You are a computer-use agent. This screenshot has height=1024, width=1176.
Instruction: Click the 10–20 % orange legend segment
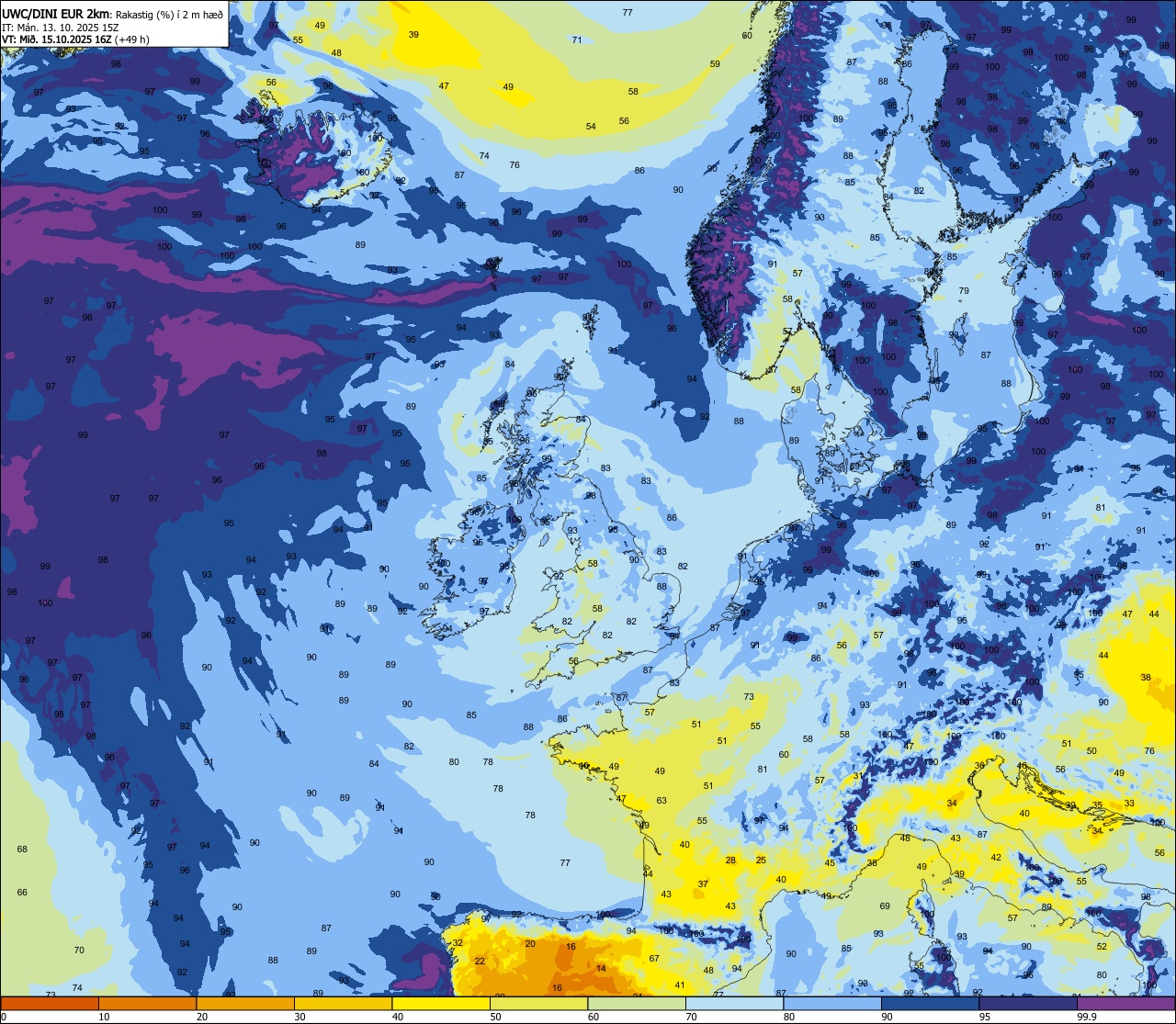pos(147,1003)
